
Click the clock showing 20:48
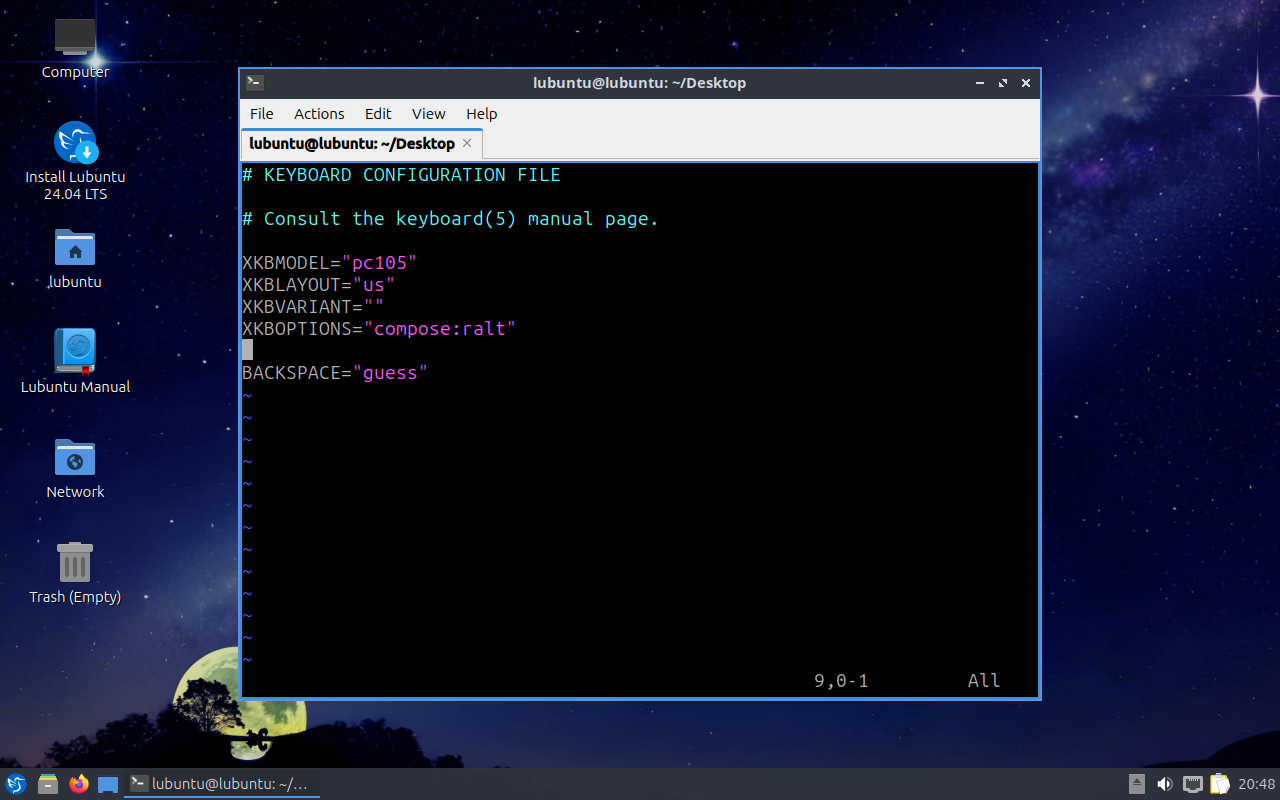(1257, 784)
